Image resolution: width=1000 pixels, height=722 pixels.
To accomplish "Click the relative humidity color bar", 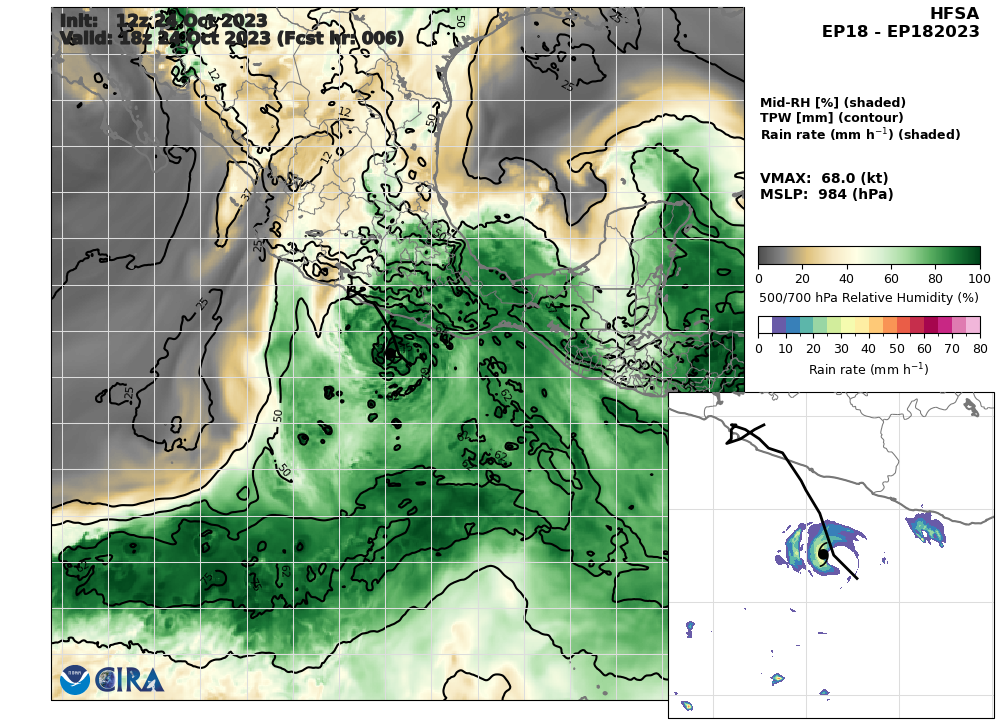I will (x=869, y=256).
